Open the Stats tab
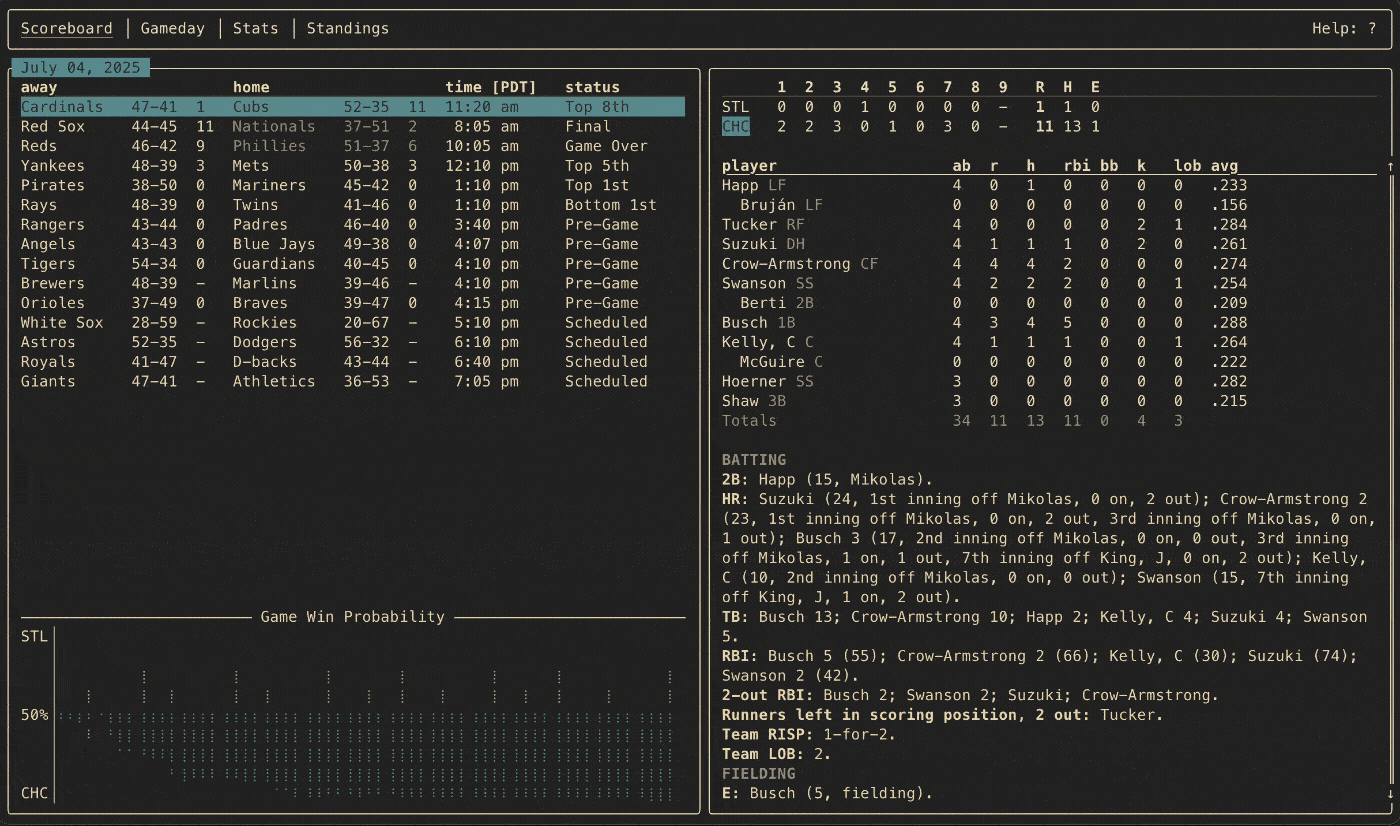The height and width of the screenshot is (826, 1400). [255, 28]
